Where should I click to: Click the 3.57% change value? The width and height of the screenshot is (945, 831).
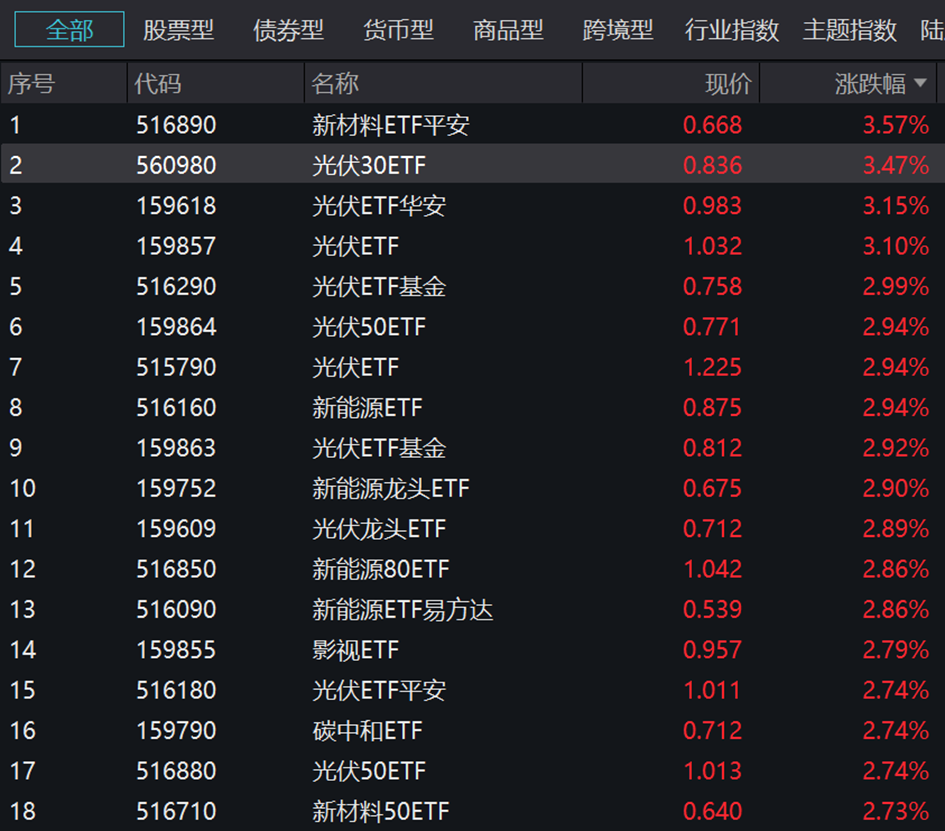tap(896, 125)
